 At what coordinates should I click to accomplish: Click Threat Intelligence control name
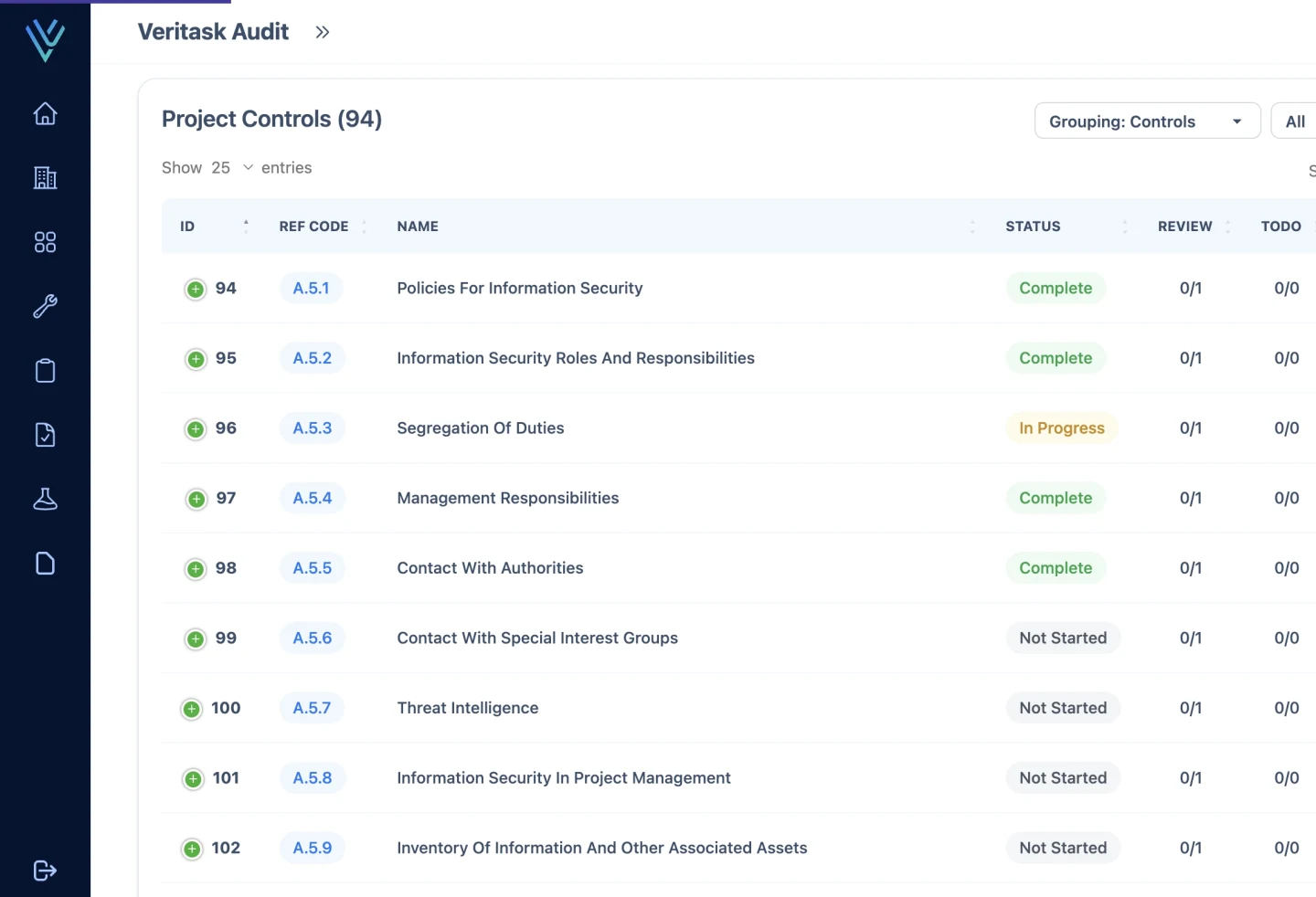(468, 708)
